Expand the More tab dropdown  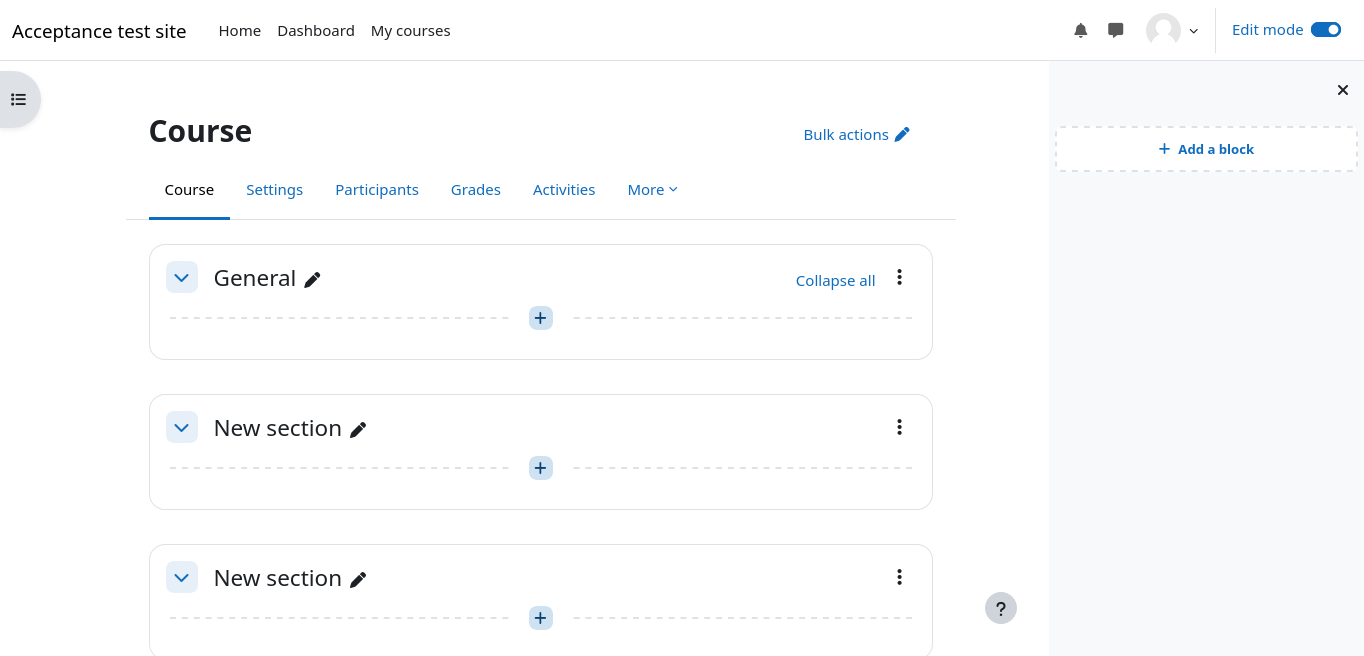[652, 190]
